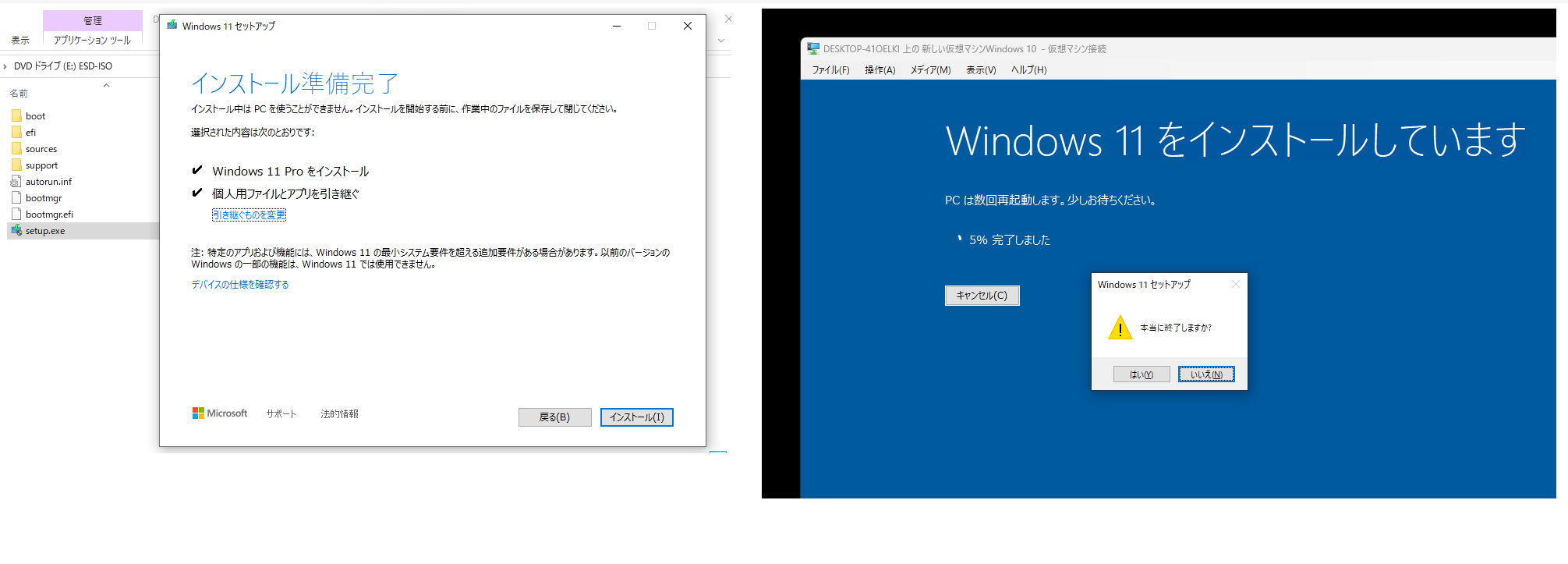Image resolution: width=1568 pixels, height=564 pixels.
Task: Click the virtual machine connection window icon
Action: pyautogui.click(x=813, y=48)
